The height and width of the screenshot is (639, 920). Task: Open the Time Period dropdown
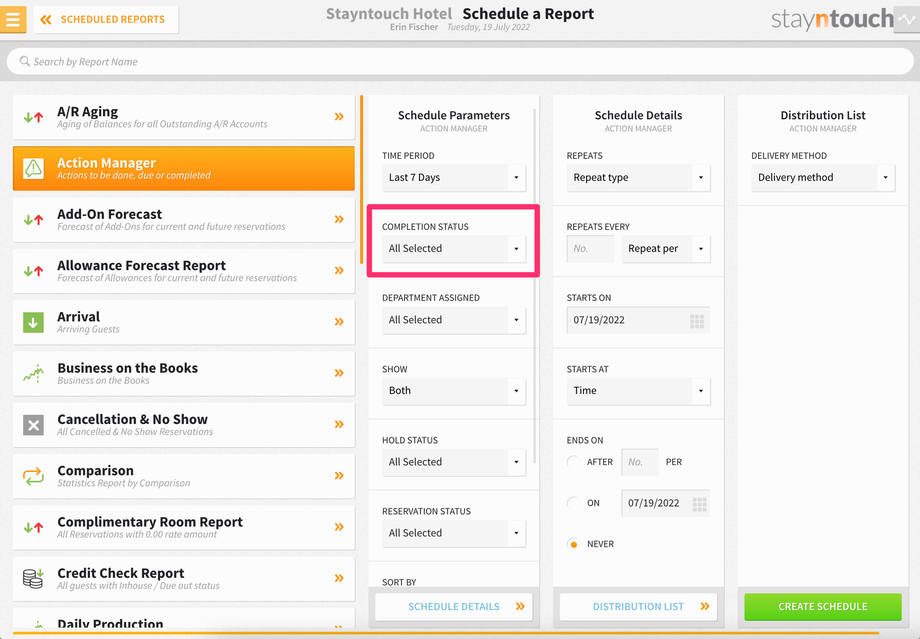pos(454,177)
